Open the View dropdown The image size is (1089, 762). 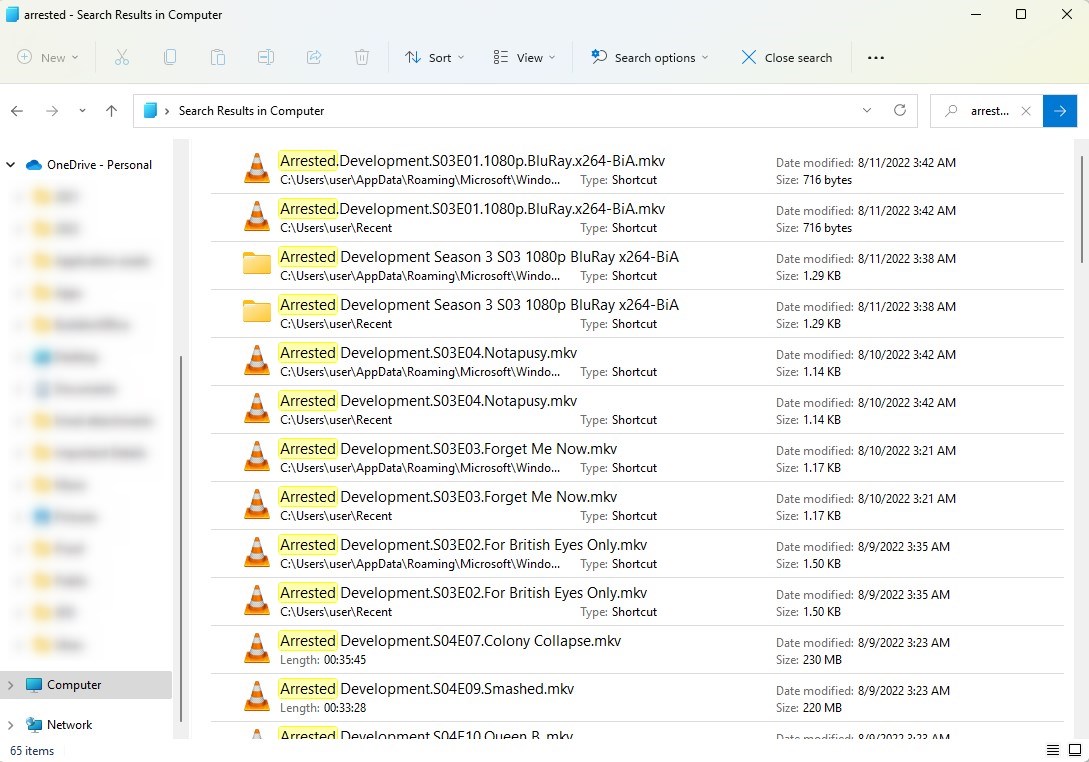pyautogui.click(x=524, y=57)
